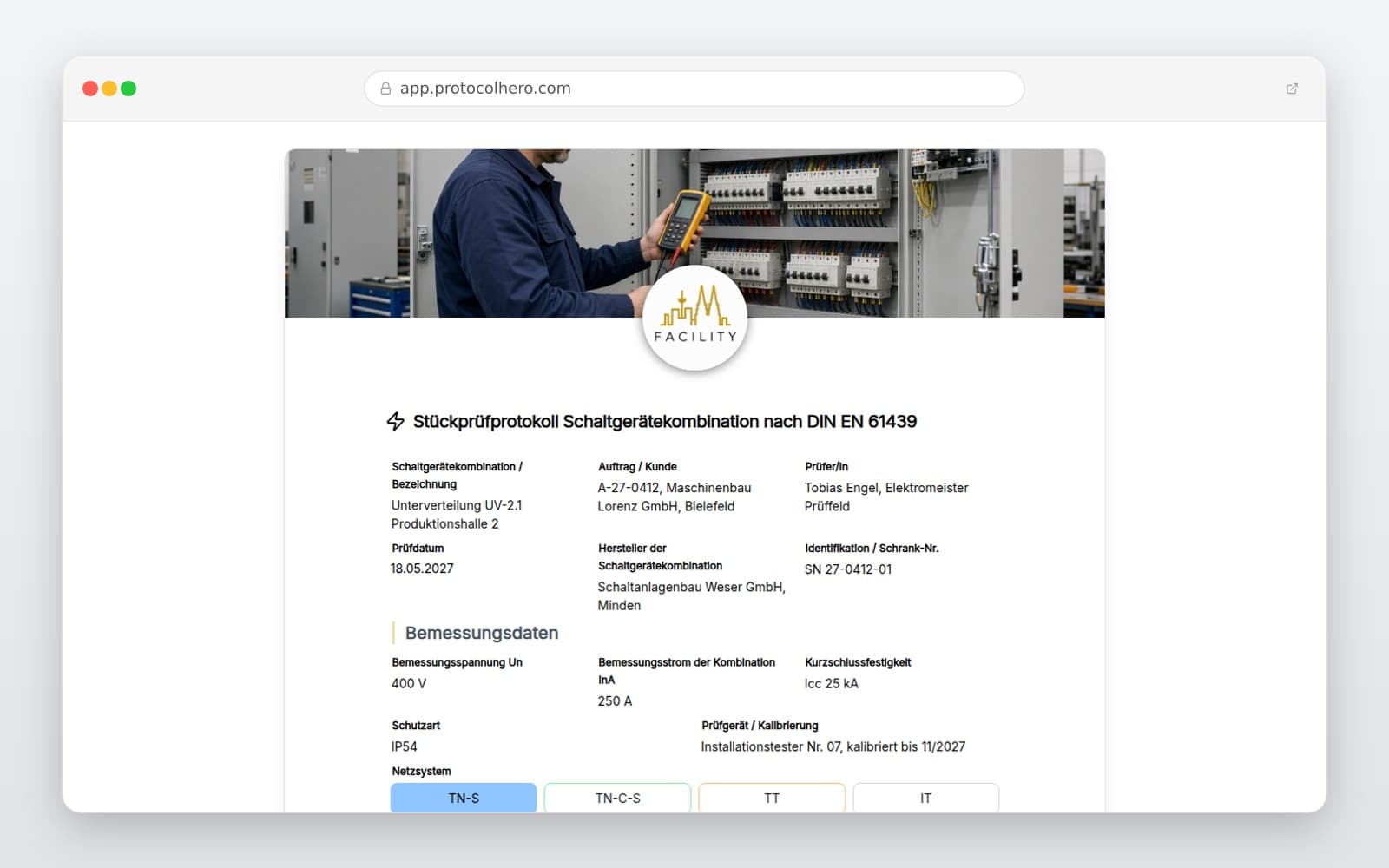This screenshot has height=868, width=1389.
Task: Click the yellow minimize window button
Action: coord(109,89)
